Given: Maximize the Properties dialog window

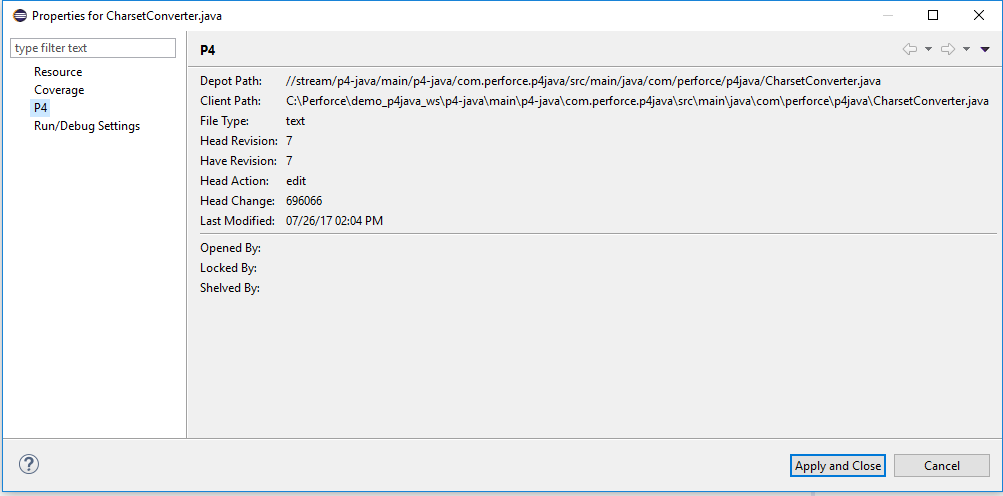Looking at the screenshot, I should click(933, 15).
